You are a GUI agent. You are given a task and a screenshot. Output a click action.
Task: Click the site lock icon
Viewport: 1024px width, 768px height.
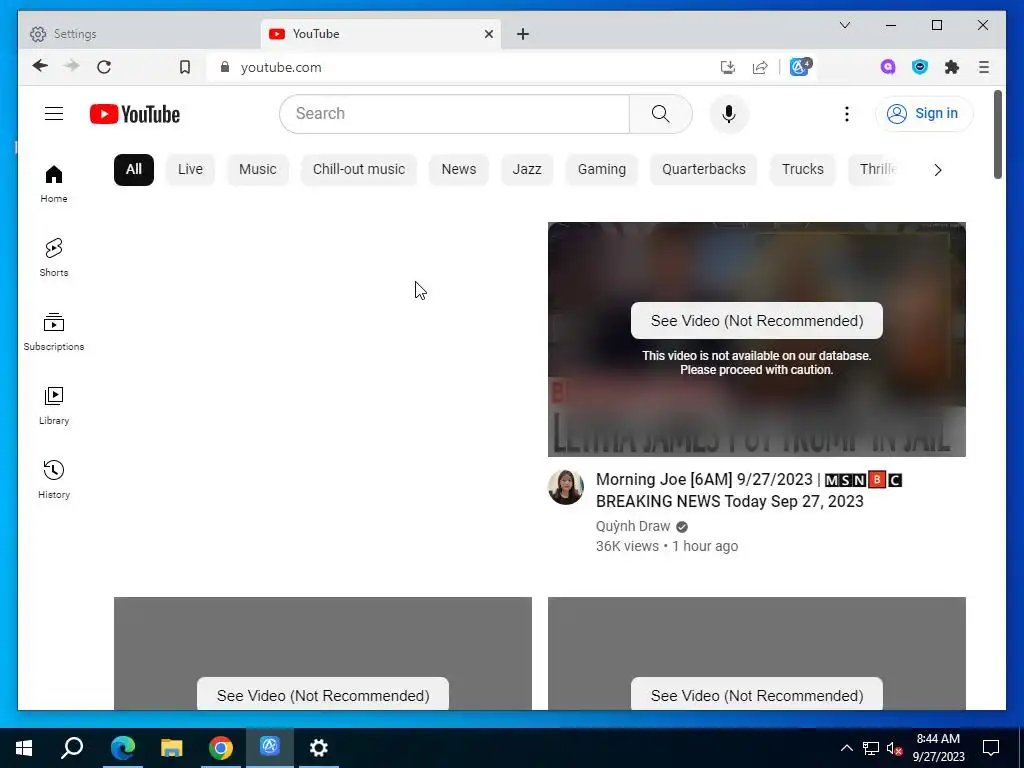(225, 67)
